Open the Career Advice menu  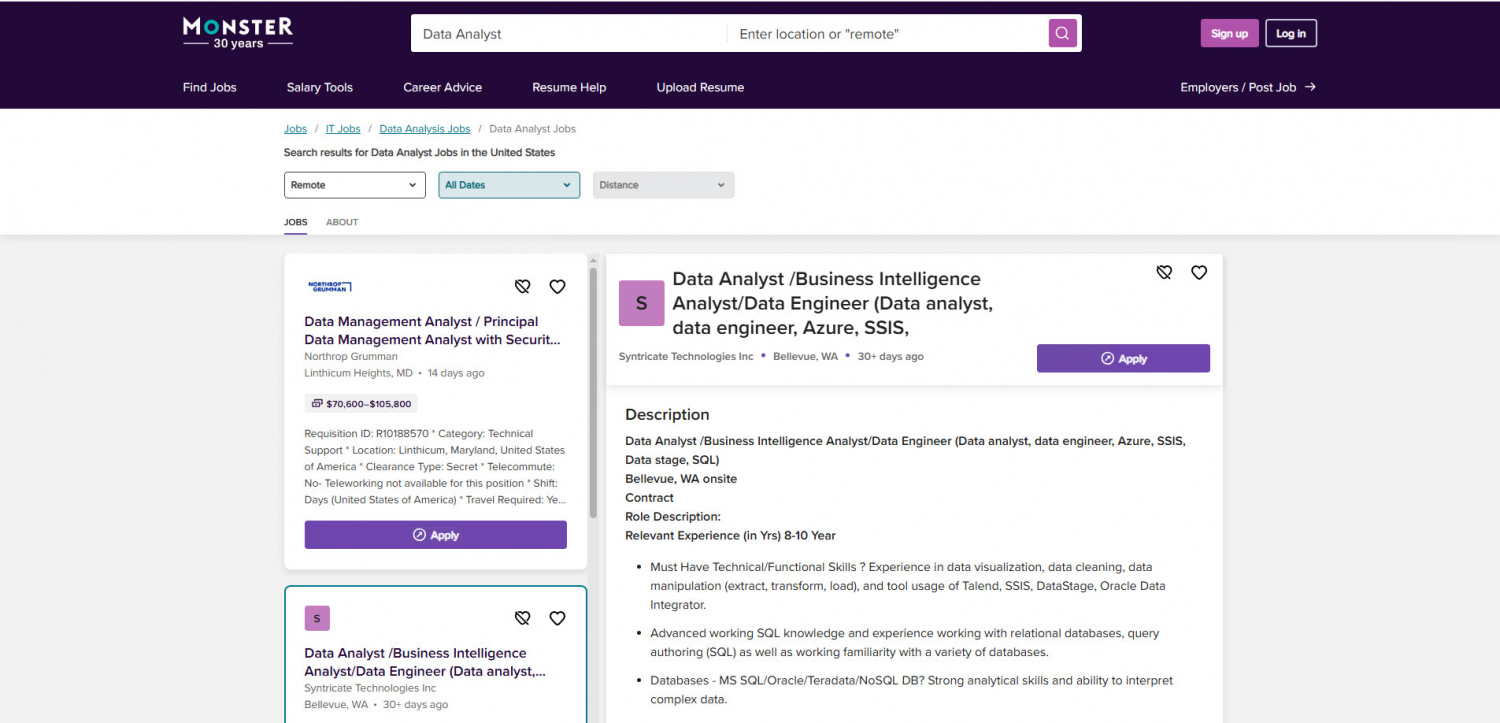(443, 87)
